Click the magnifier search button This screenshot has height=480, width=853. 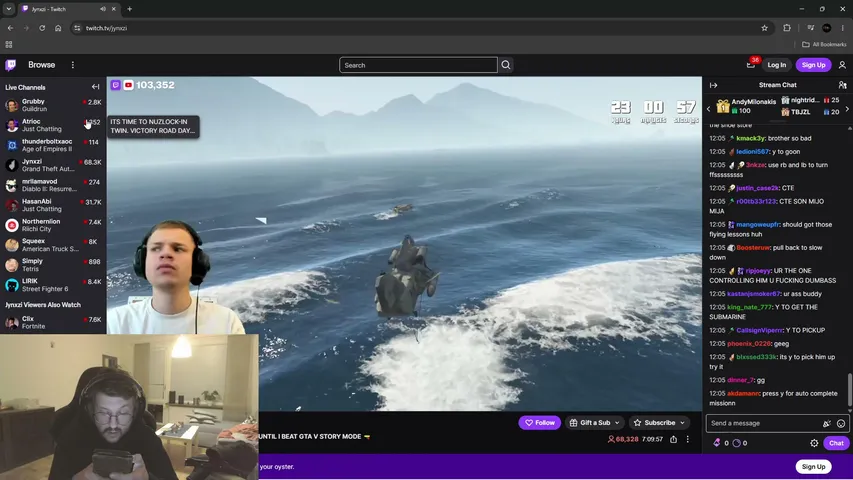pos(506,65)
